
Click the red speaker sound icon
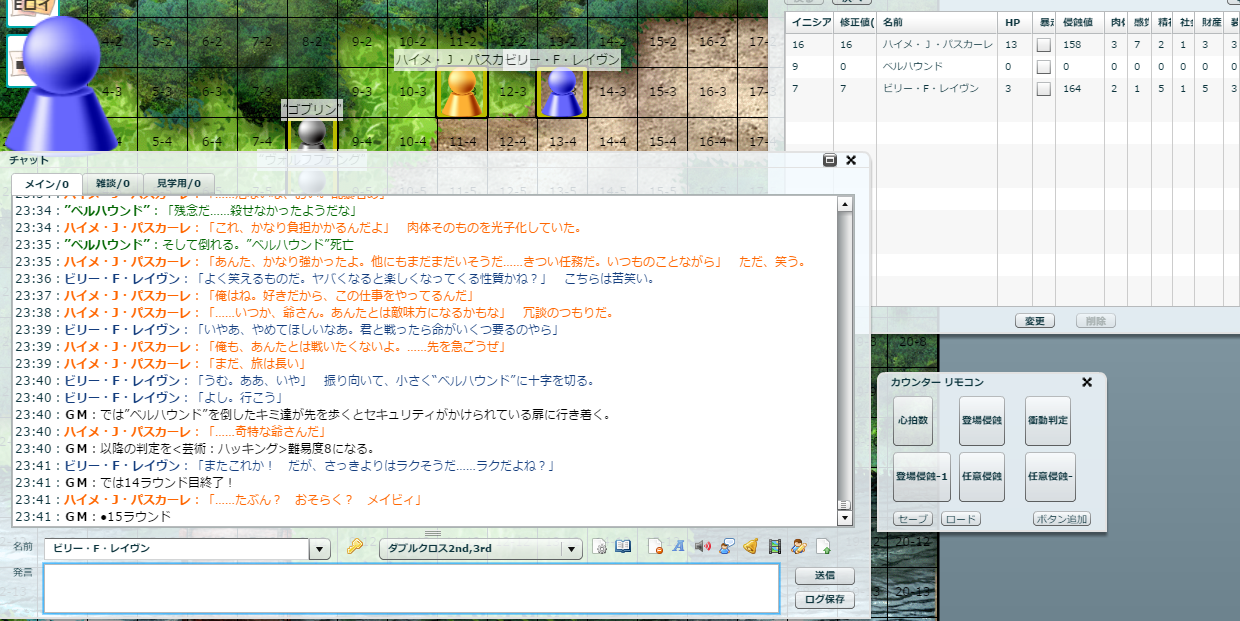pyautogui.click(x=702, y=547)
